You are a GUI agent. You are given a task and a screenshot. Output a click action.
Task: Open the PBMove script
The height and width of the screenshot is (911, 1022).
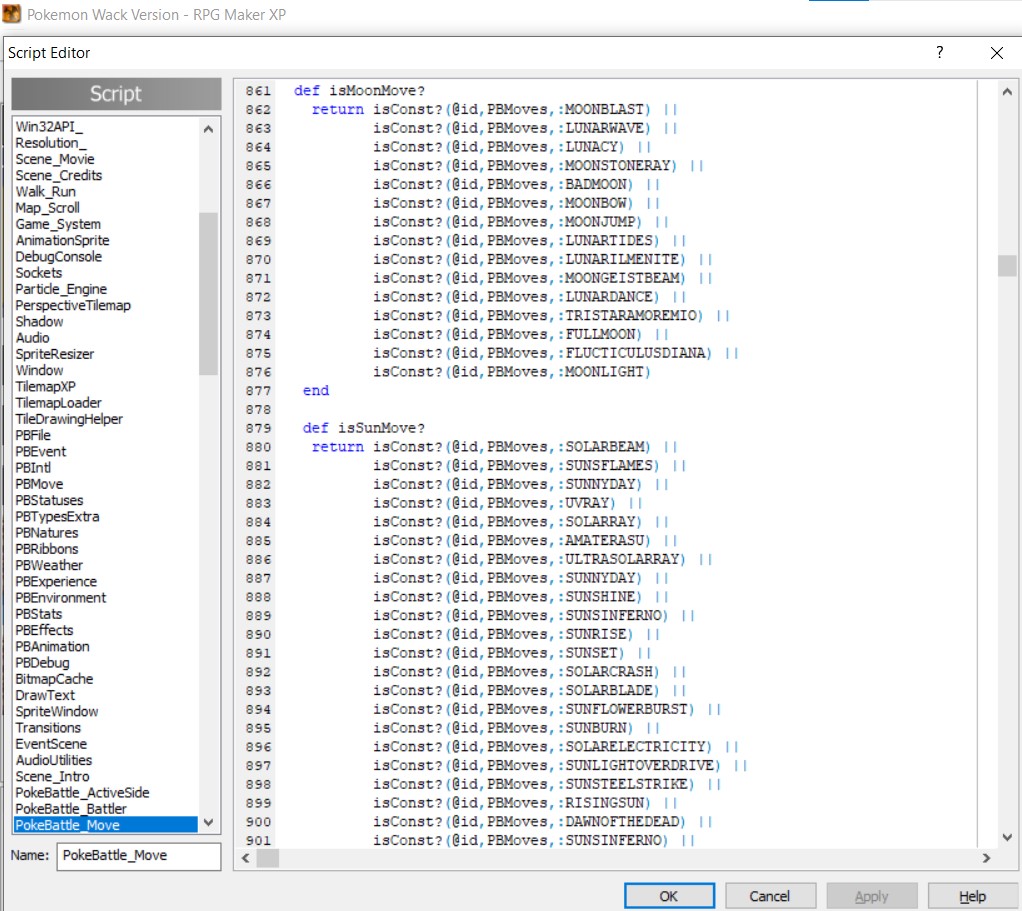click(x=39, y=484)
